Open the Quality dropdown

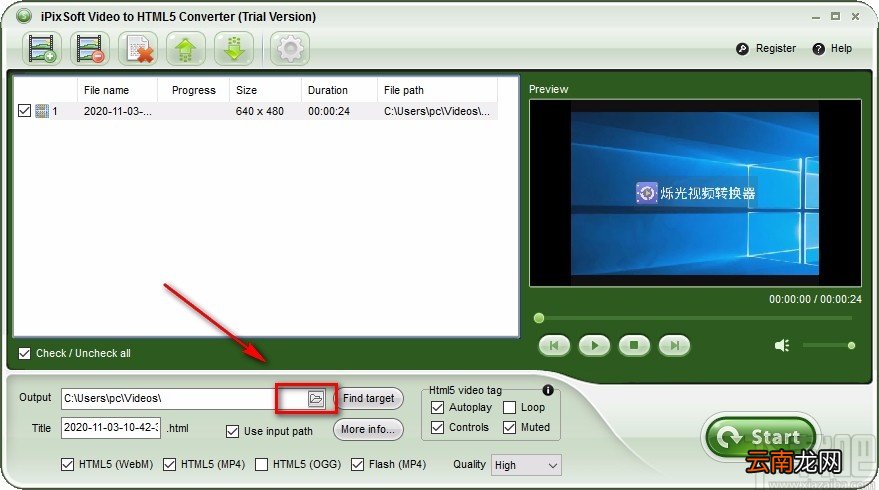coord(526,465)
